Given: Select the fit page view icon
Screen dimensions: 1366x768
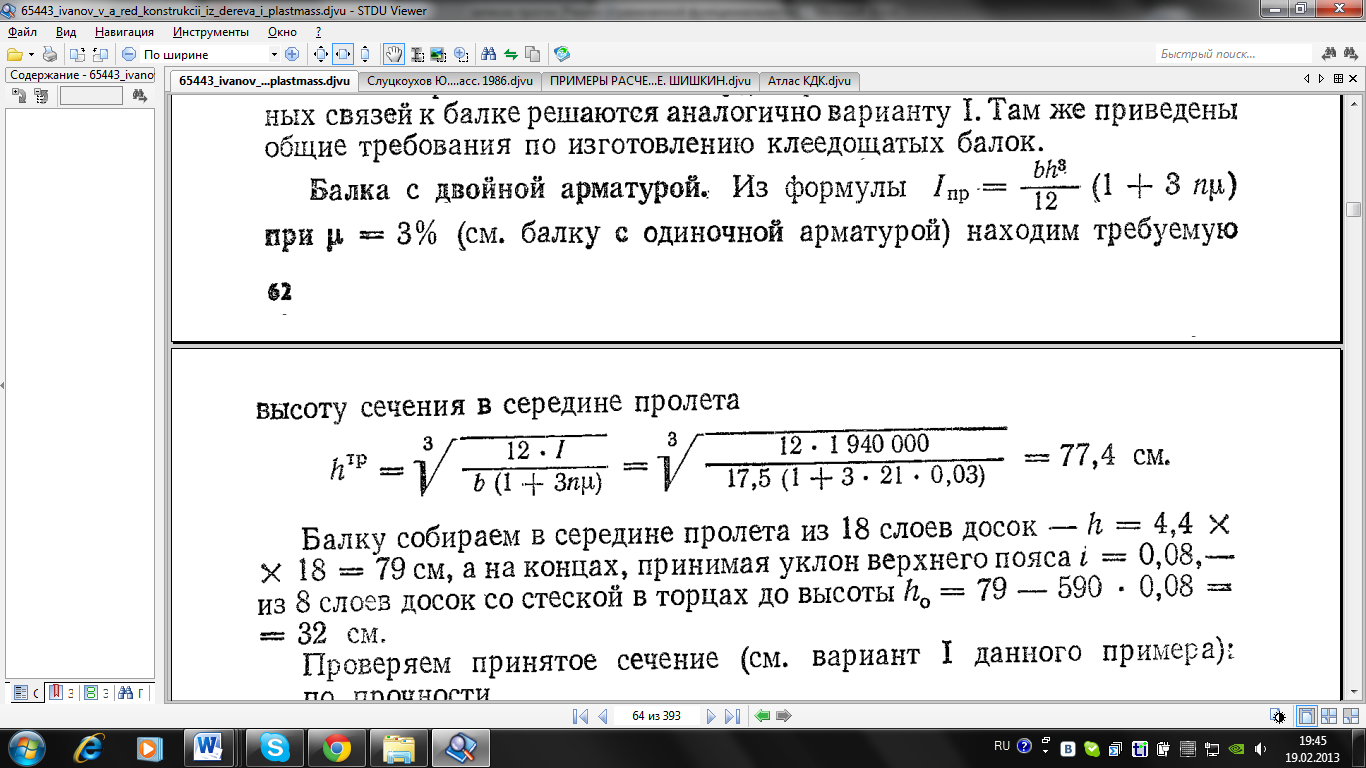Looking at the screenshot, I should (x=321, y=54).
